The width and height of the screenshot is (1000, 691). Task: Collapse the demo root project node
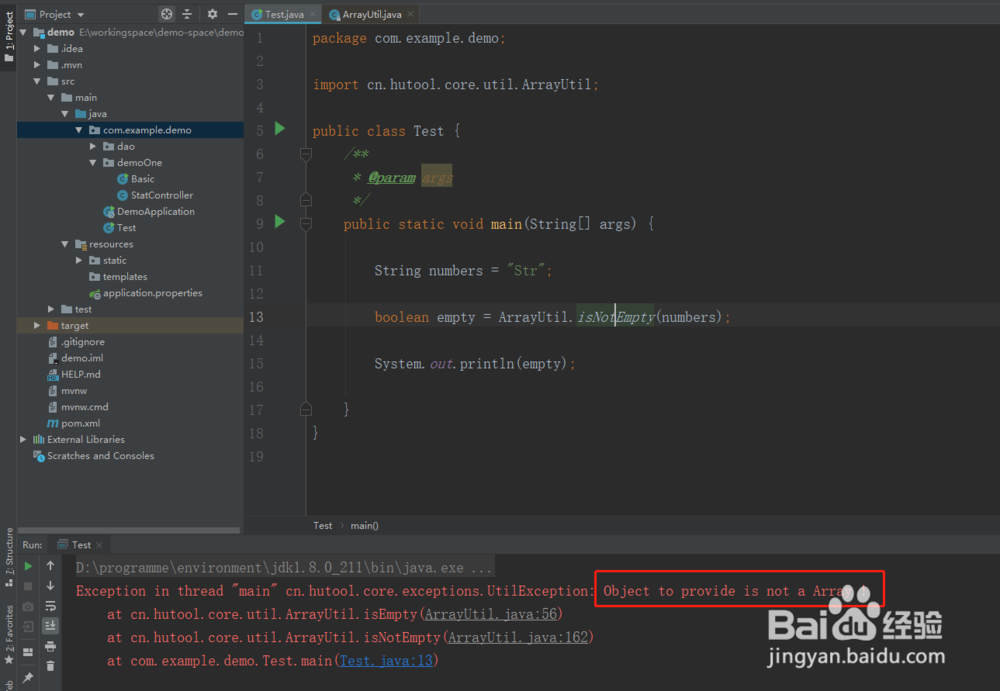pos(24,32)
